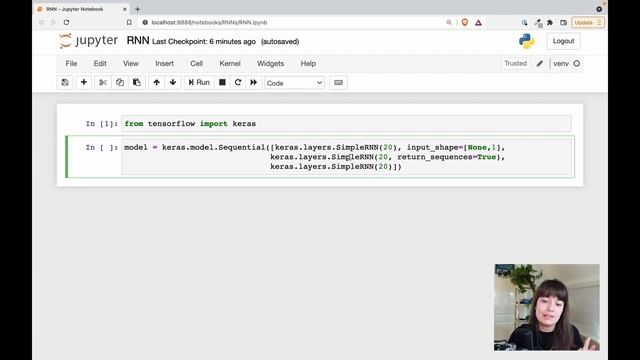
Task: Click the Brave shields lion icon
Action: coord(464,22)
